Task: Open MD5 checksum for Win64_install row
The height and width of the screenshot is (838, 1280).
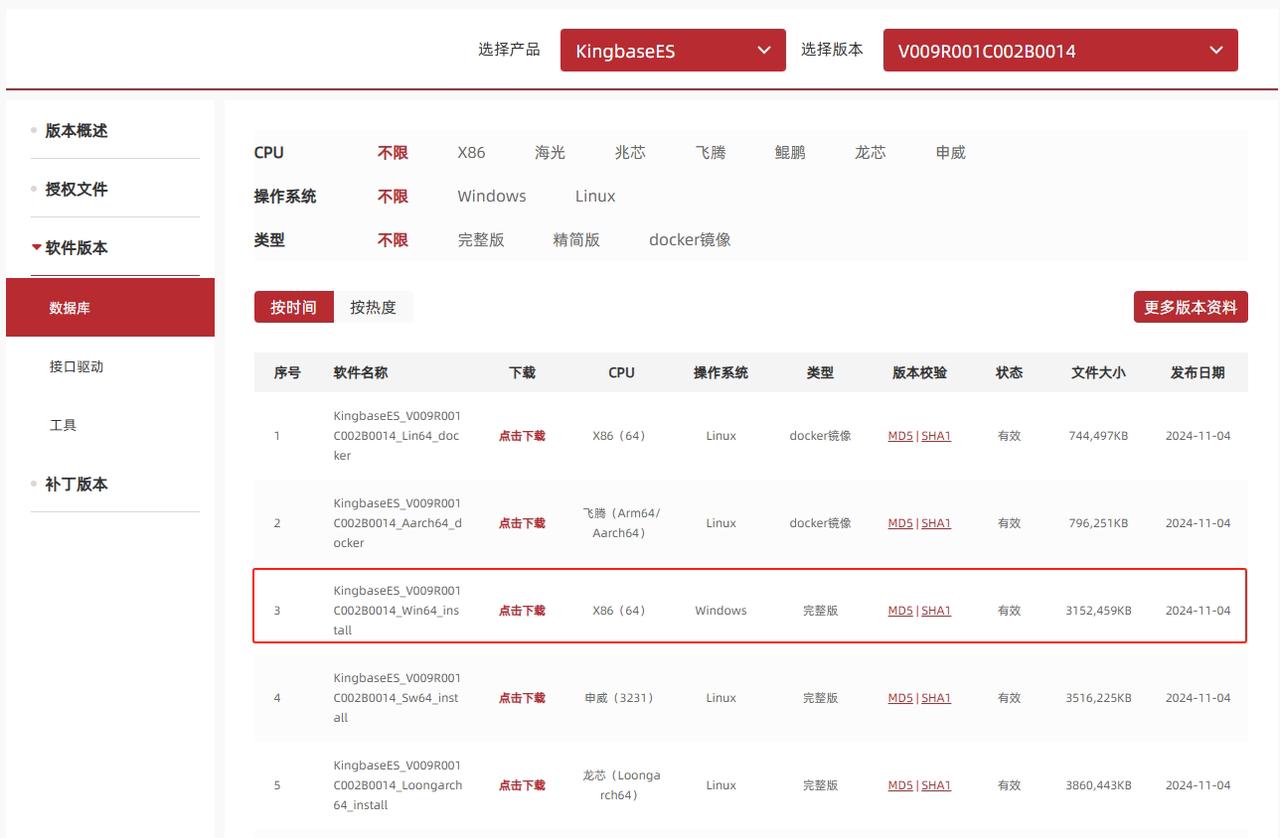Action: coord(900,611)
